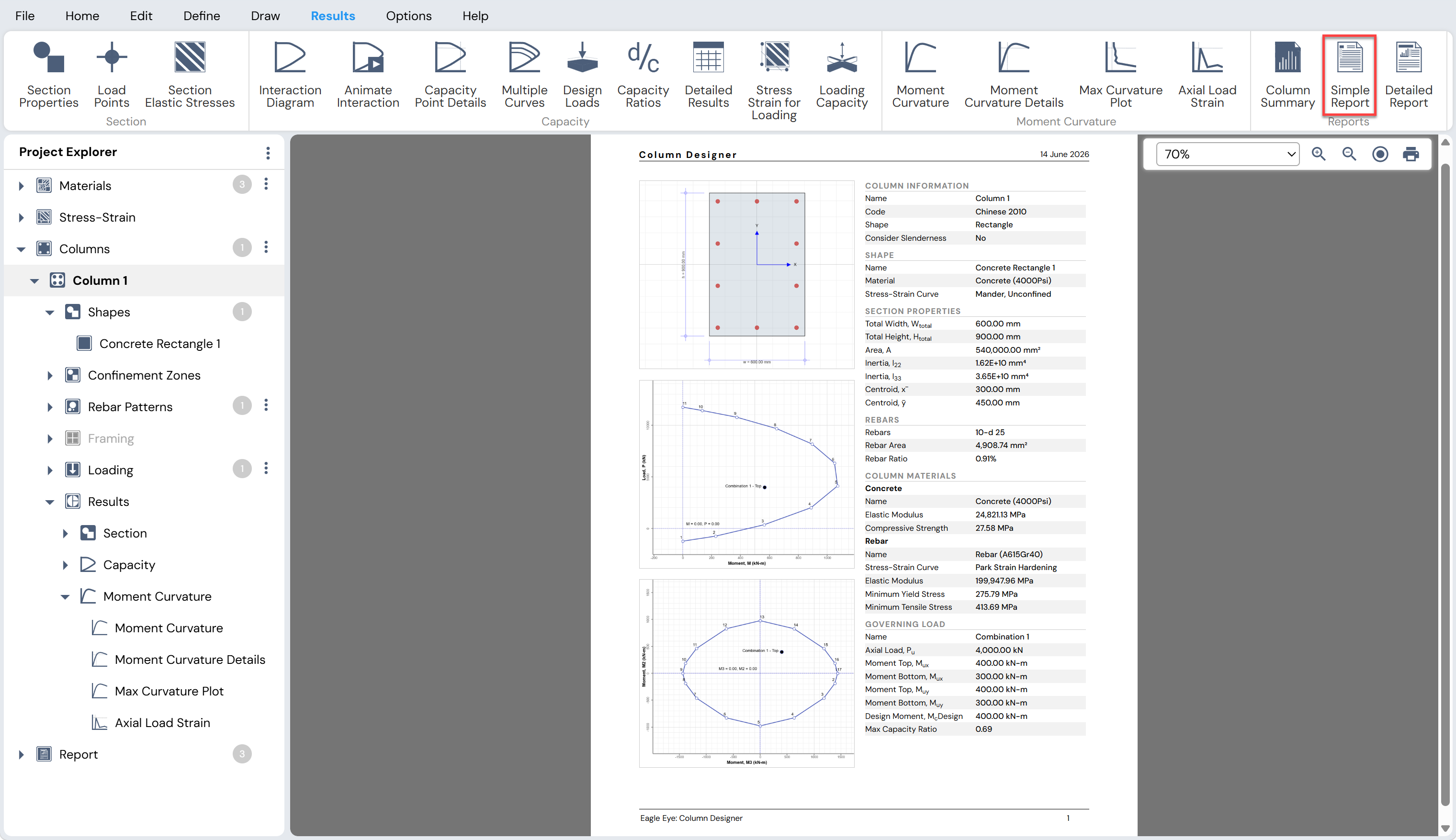Open Section Properties tool
The width and height of the screenshot is (1456, 840).
tap(48, 74)
